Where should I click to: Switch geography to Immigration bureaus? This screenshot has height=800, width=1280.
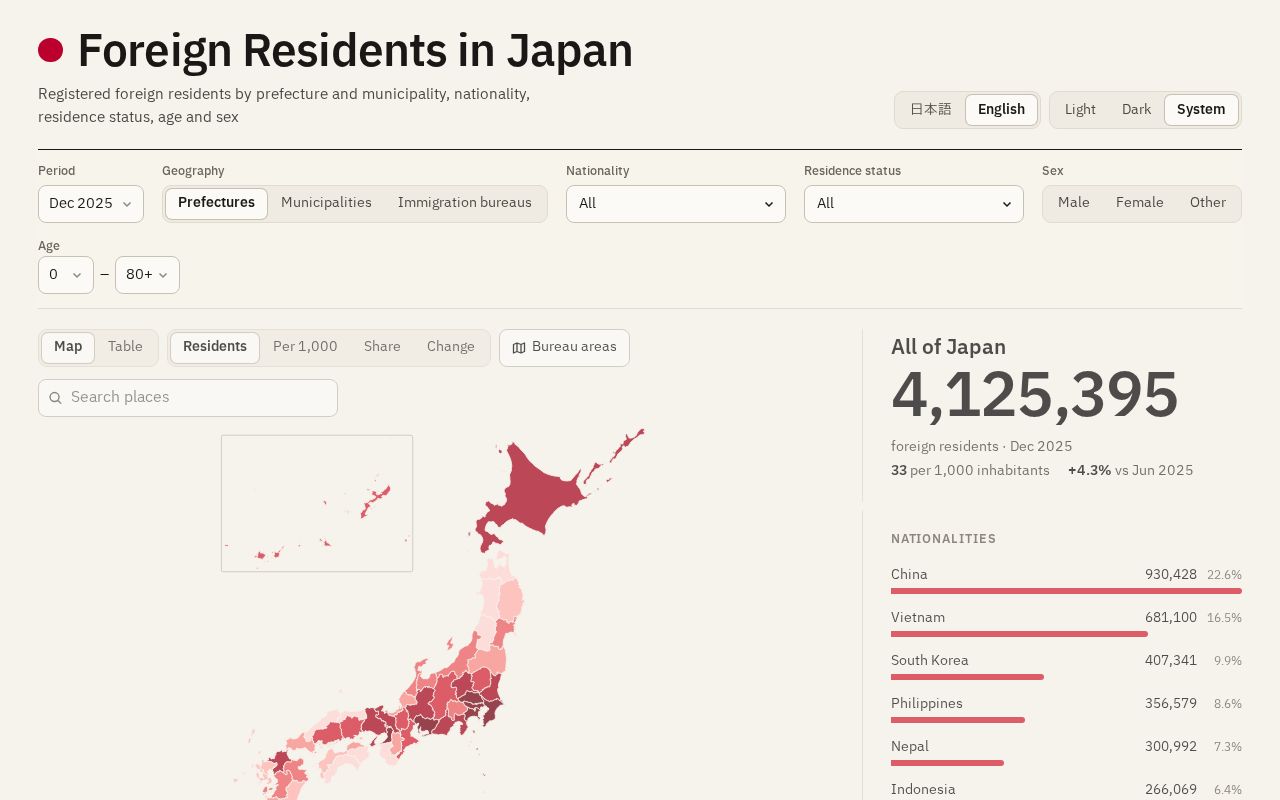pyautogui.click(x=465, y=203)
